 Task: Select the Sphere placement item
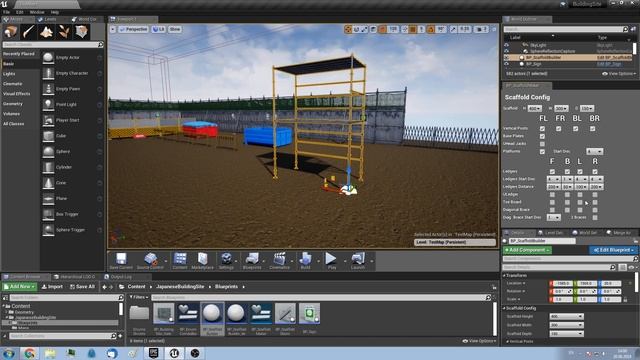[x=72, y=151]
